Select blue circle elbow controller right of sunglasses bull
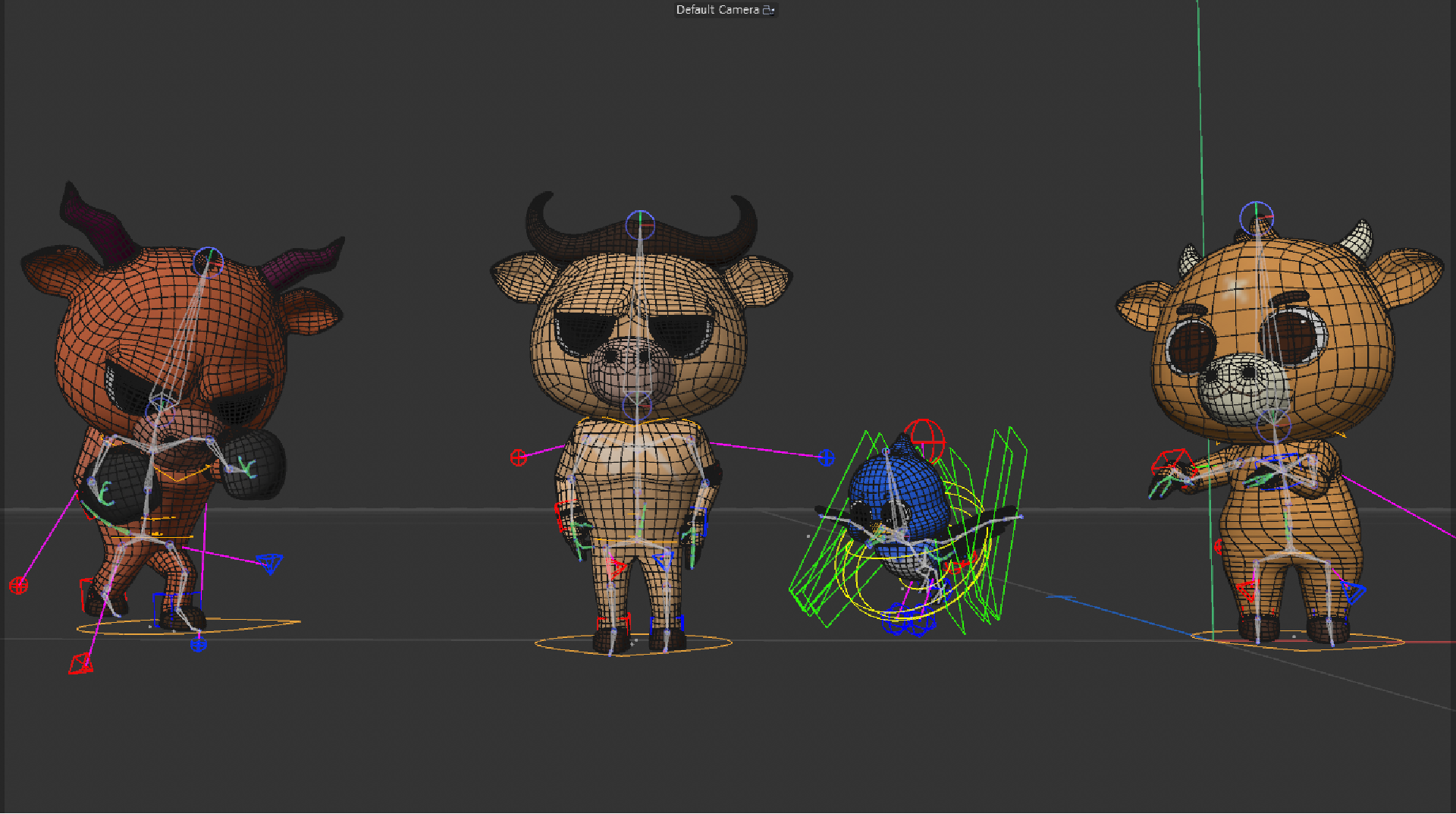1456x814 pixels. click(827, 457)
